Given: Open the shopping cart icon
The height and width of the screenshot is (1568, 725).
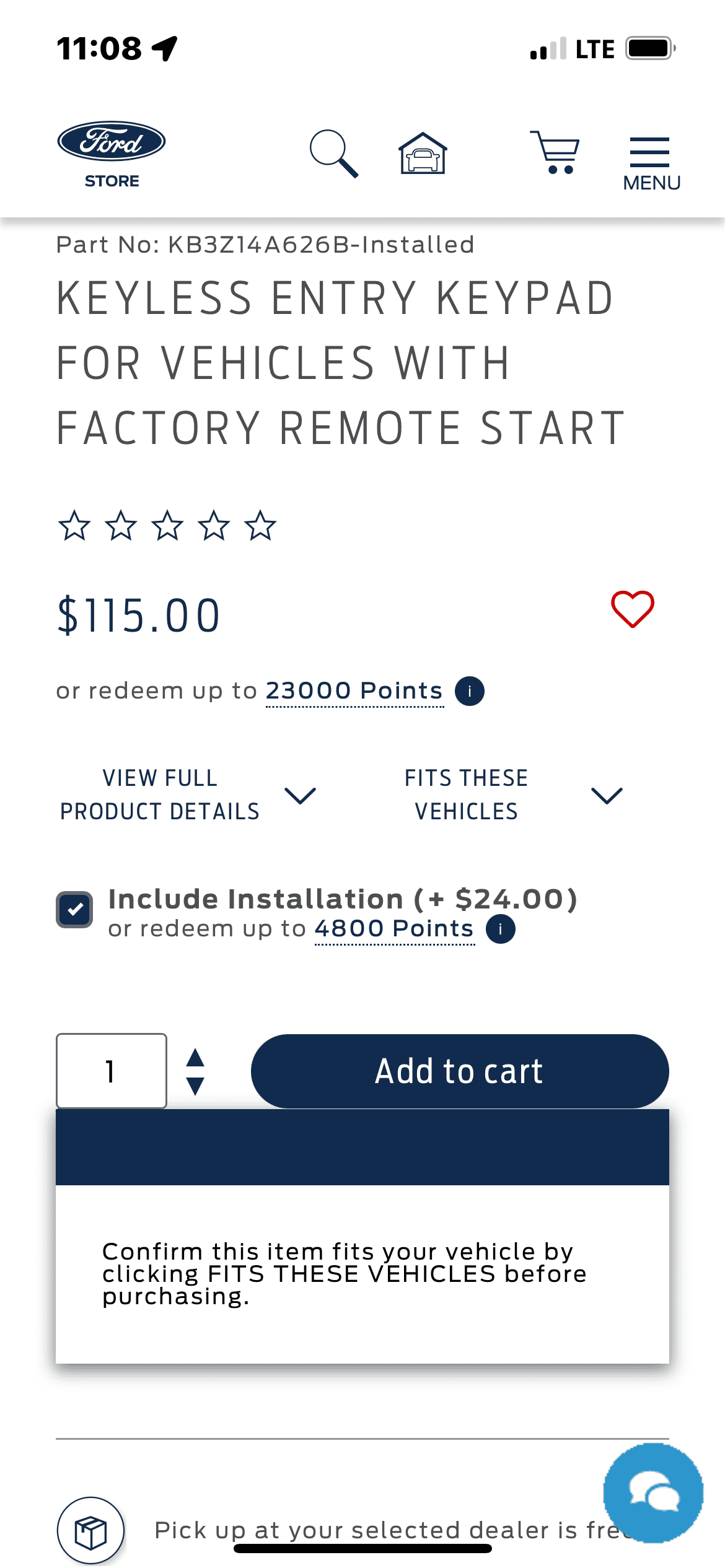Looking at the screenshot, I should click(555, 152).
